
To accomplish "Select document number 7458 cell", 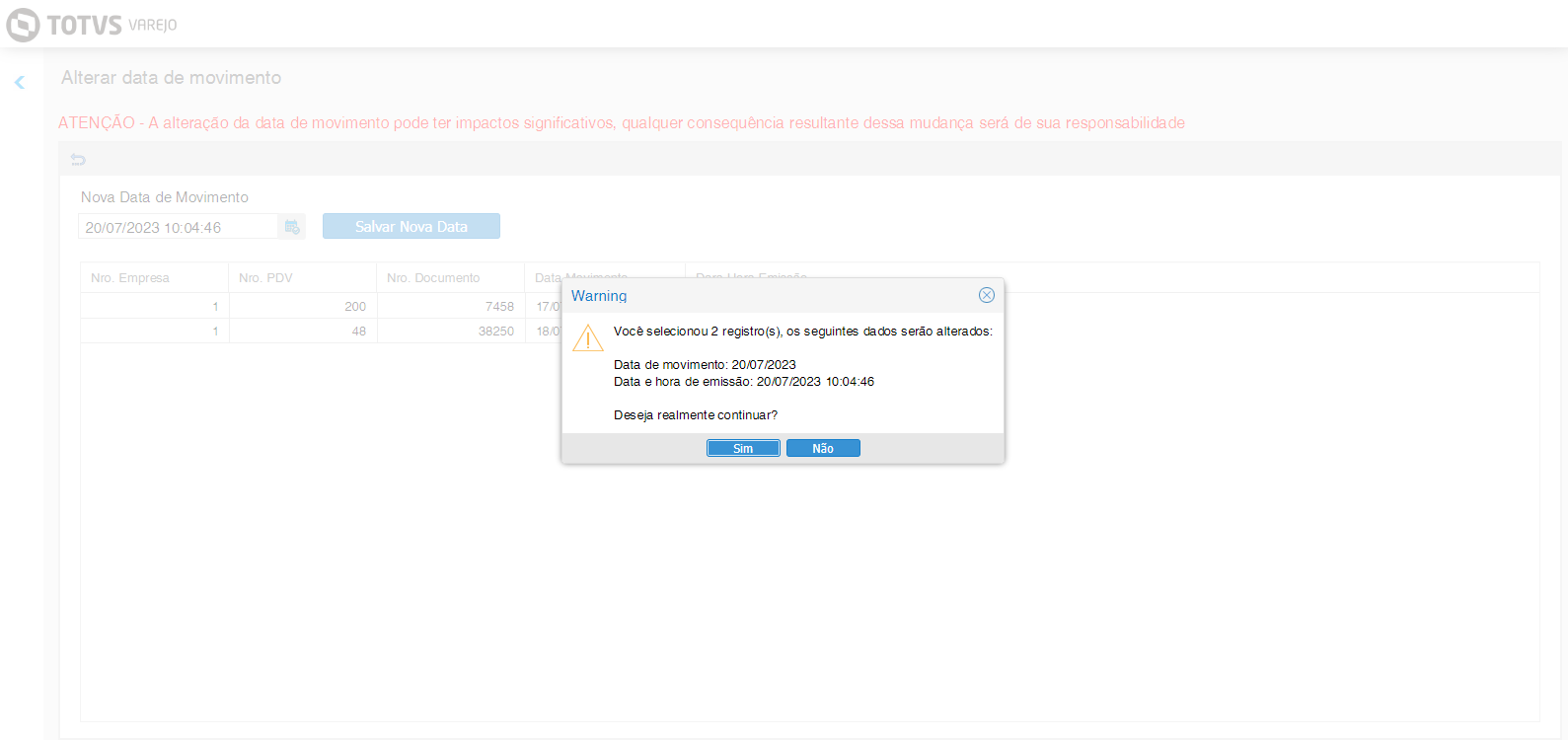I will click(x=450, y=306).
